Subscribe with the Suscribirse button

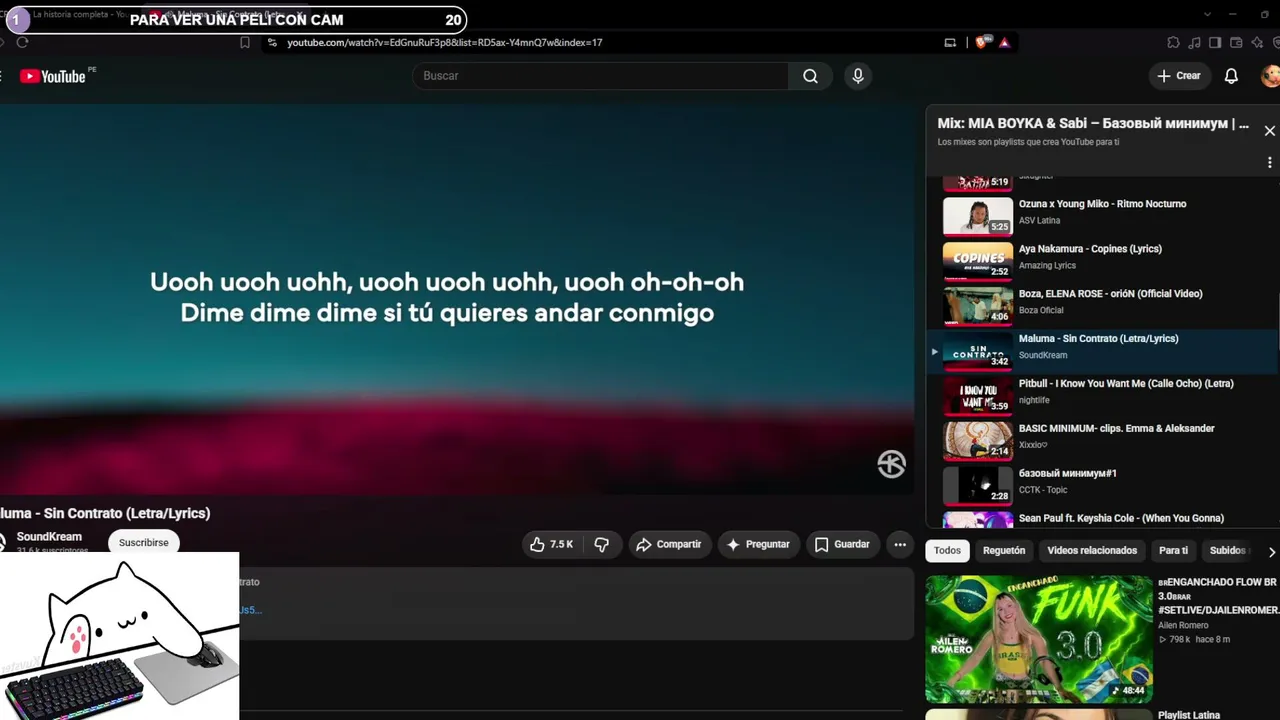(144, 543)
